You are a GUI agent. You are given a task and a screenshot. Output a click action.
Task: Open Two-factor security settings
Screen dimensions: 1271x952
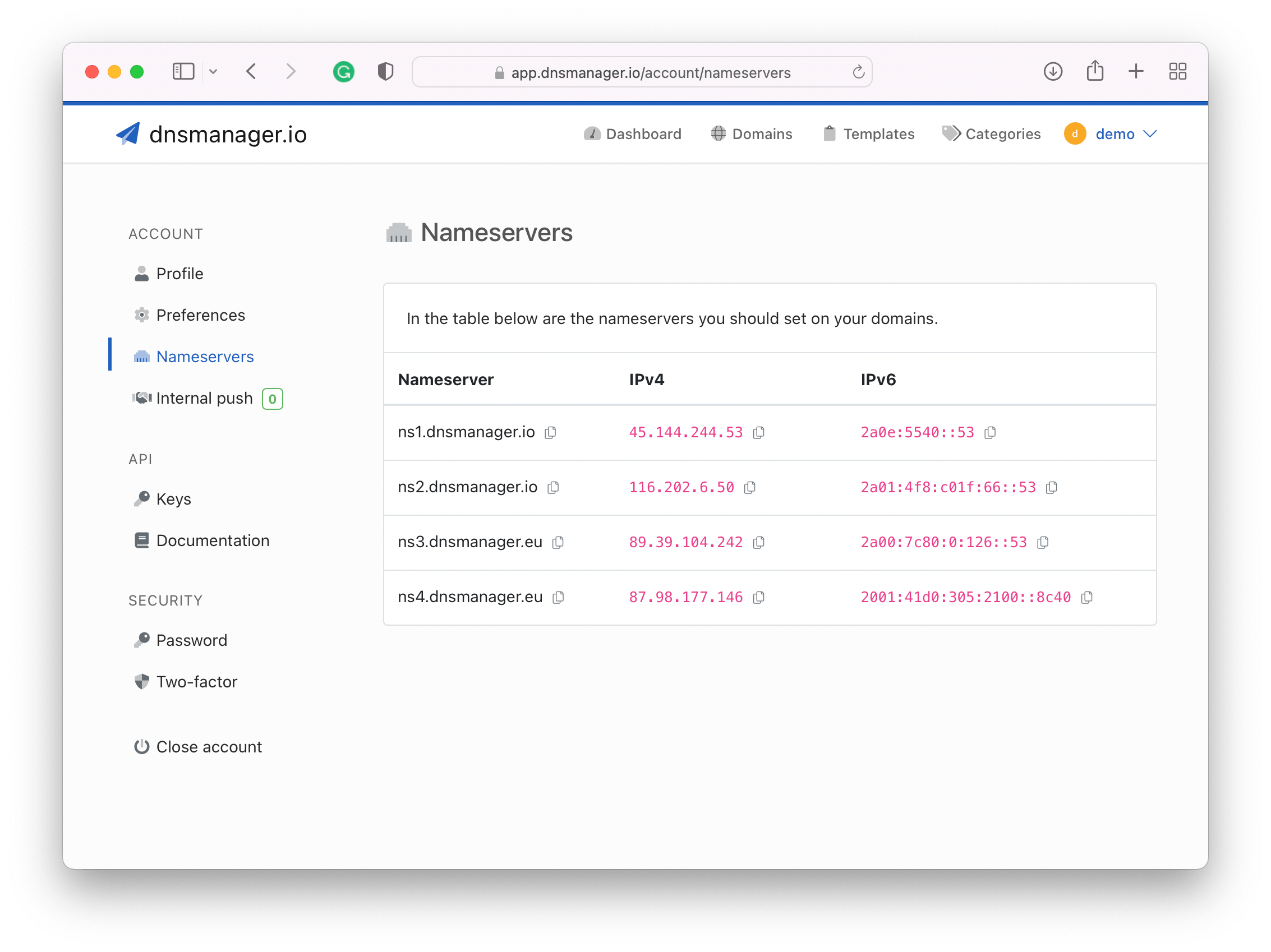185,682
